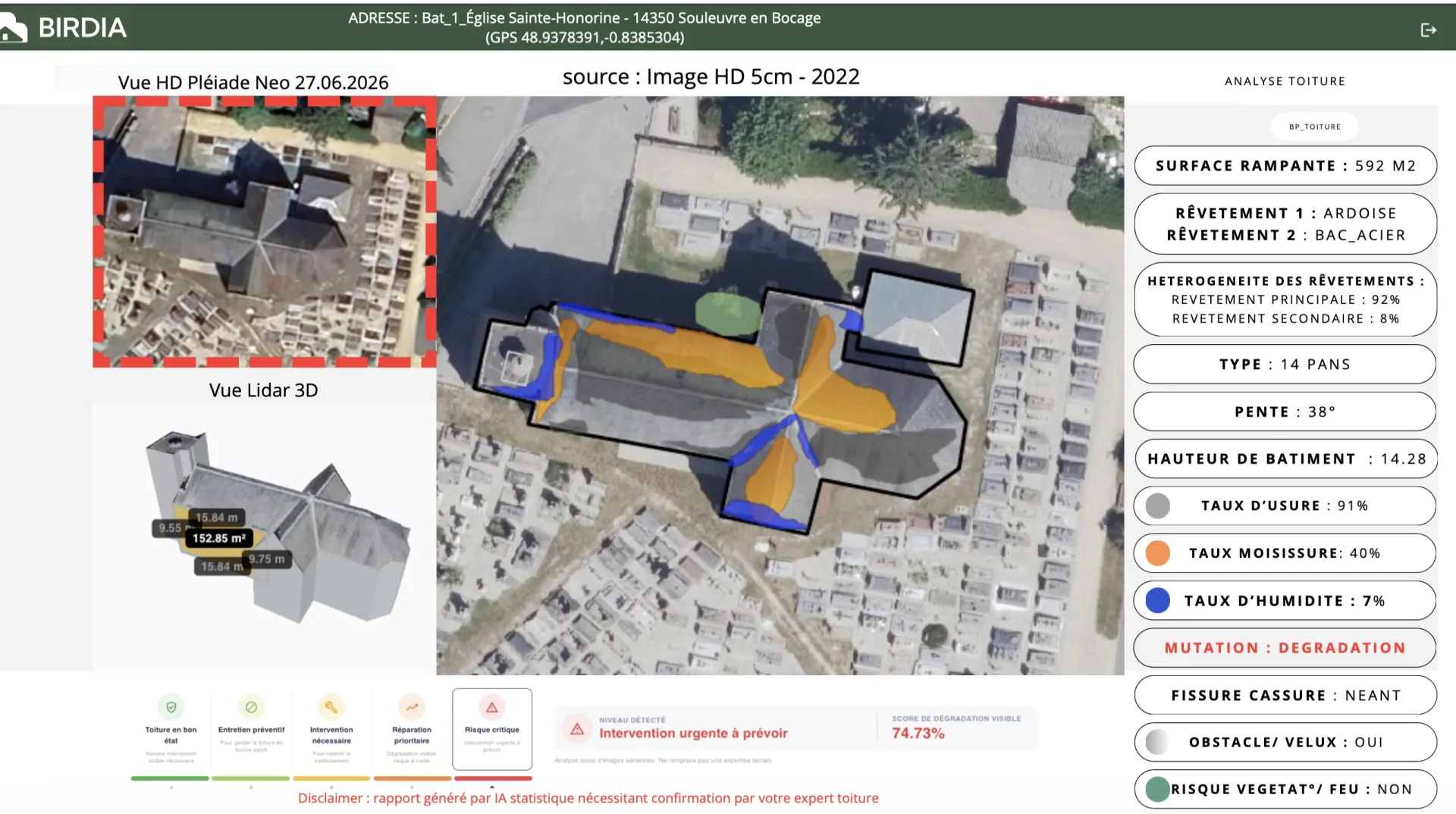
Task: Select the Intervention nécessaire wrench icon
Action: (331, 707)
